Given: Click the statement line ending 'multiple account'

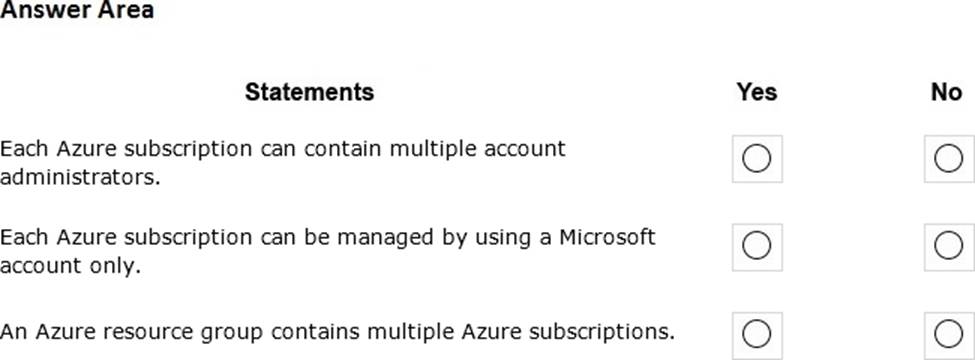Looking at the screenshot, I should point(283,149).
